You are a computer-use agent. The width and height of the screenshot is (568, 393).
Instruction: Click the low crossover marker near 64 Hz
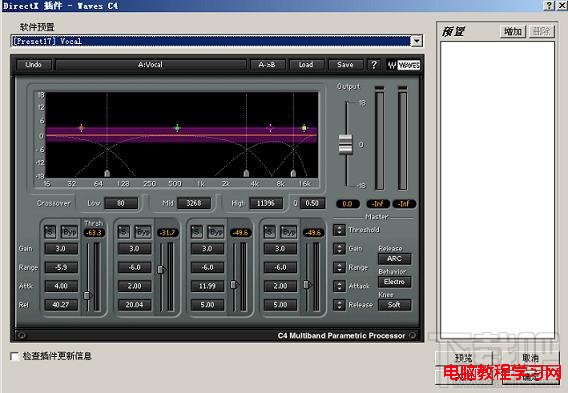(x=107, y=173)
